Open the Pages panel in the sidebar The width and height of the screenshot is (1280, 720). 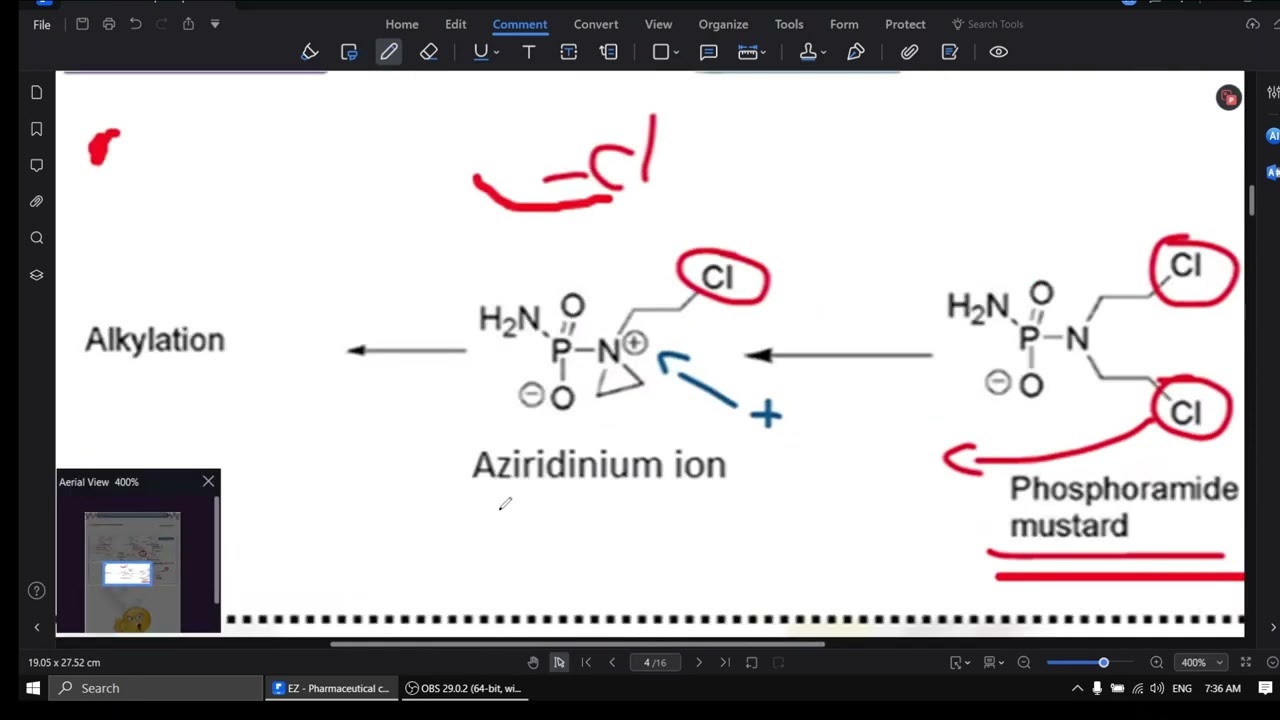pos(37,93)
